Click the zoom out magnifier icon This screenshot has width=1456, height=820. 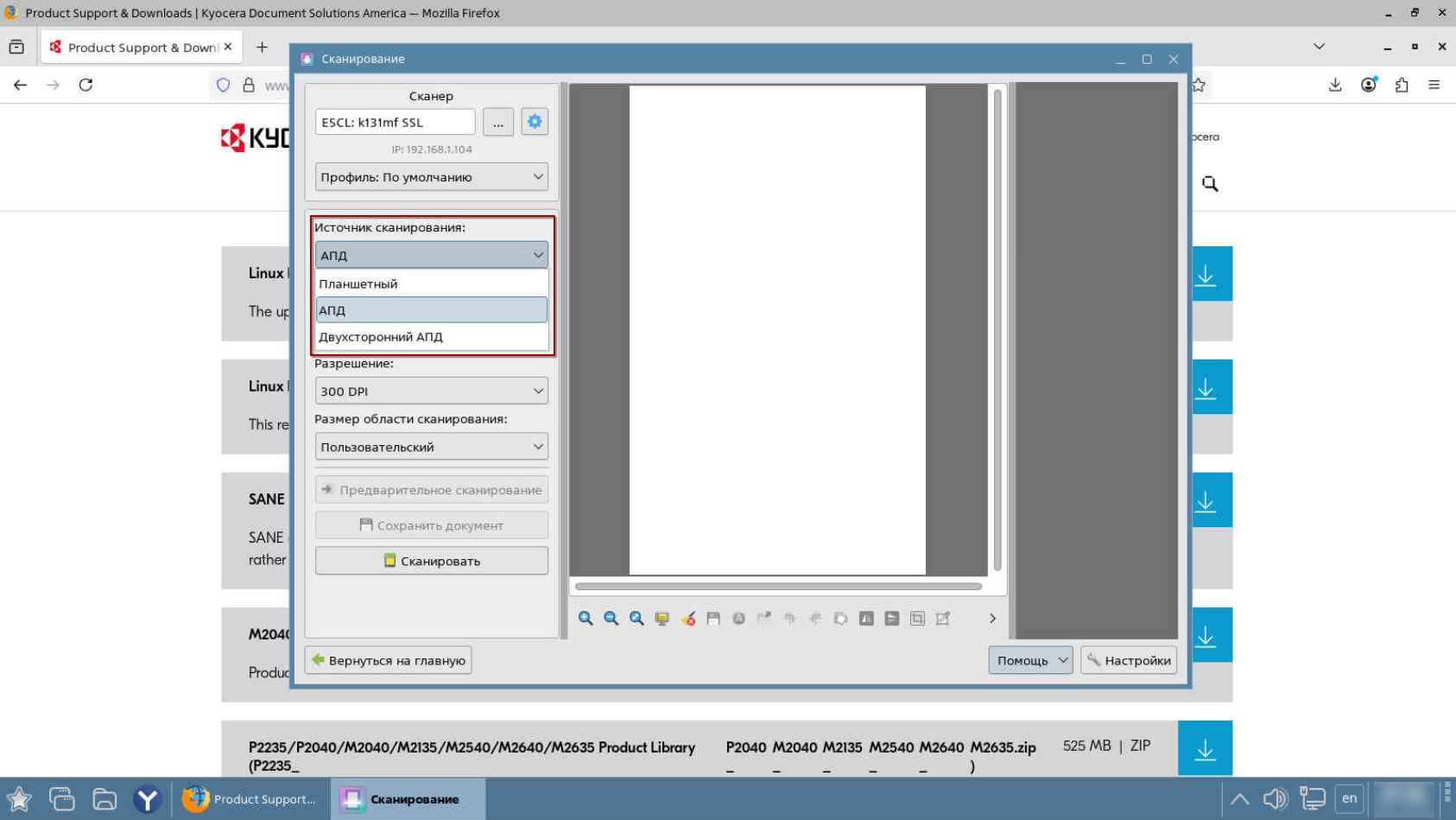611,619
